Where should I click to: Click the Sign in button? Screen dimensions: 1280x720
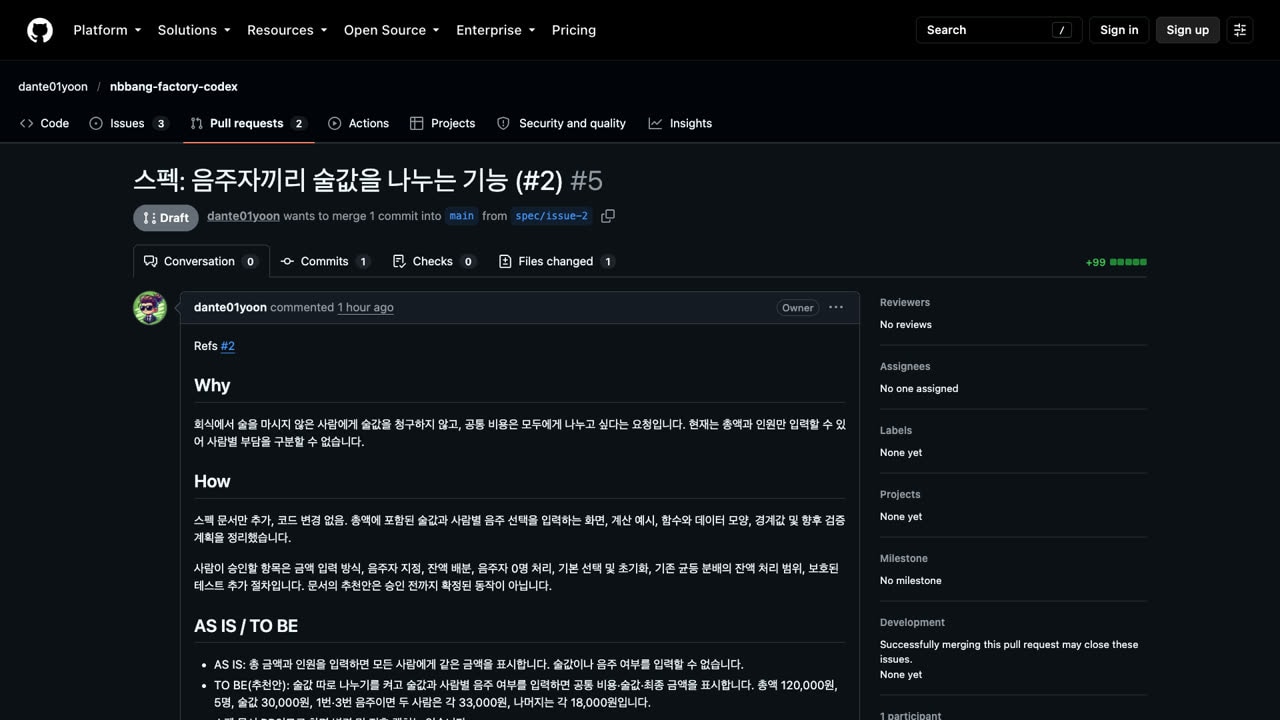tap(1119, 30)
